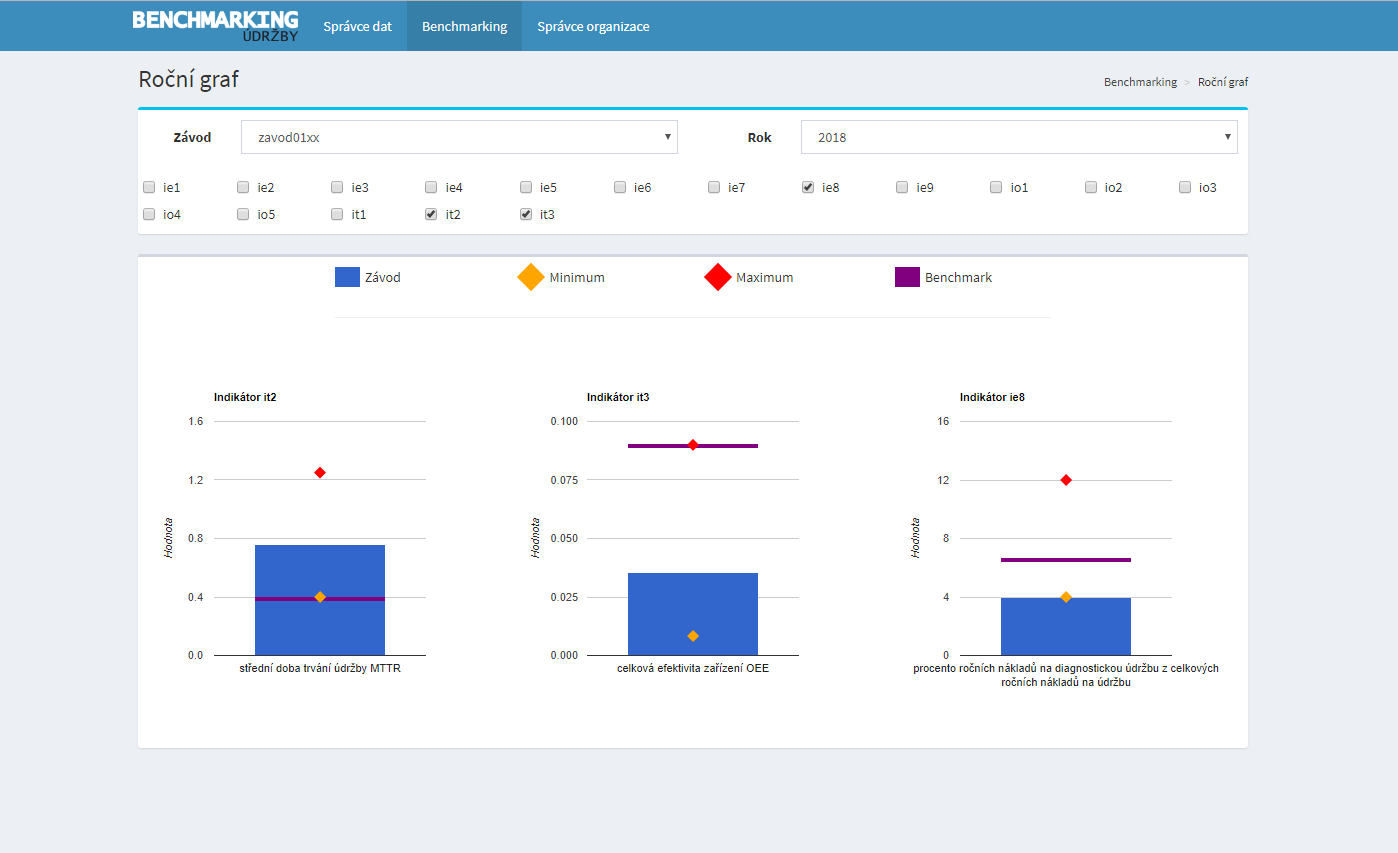This screenshot has height=853, width=1398.
Task: Click the red maximum diamond in it3 chart
Action: 693,445
